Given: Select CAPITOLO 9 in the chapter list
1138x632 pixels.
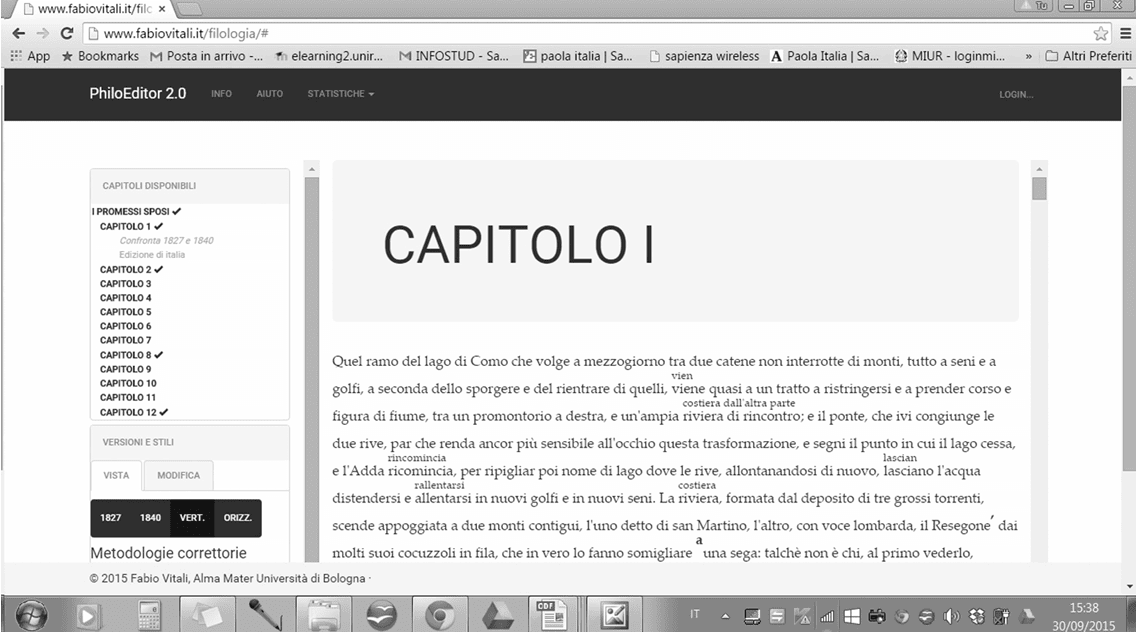Looking at the screenshot, I should point(126,369).
